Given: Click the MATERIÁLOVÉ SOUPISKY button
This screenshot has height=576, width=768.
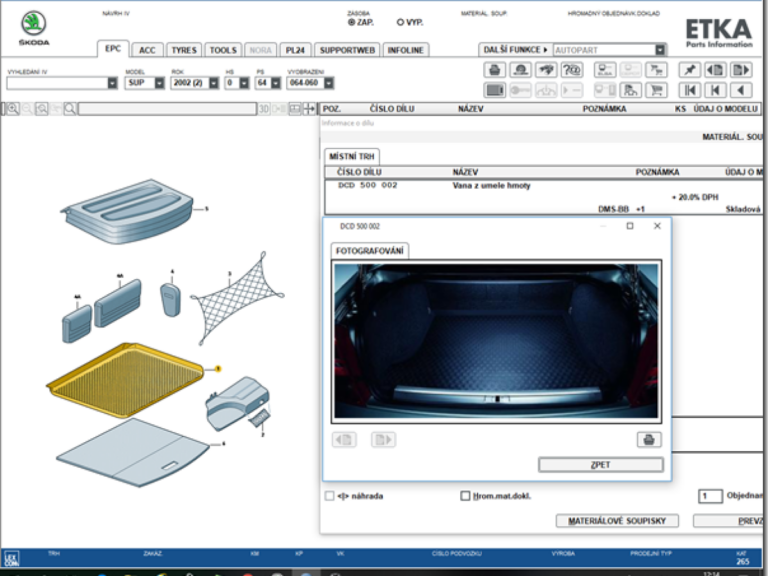Looking at the screenshot, I should [x=617, y=521].
